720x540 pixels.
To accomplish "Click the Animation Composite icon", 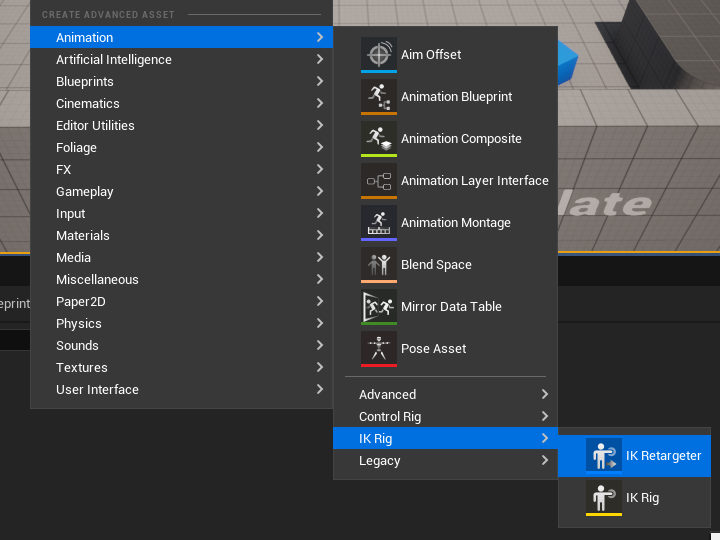I will (x=379, y=139).
